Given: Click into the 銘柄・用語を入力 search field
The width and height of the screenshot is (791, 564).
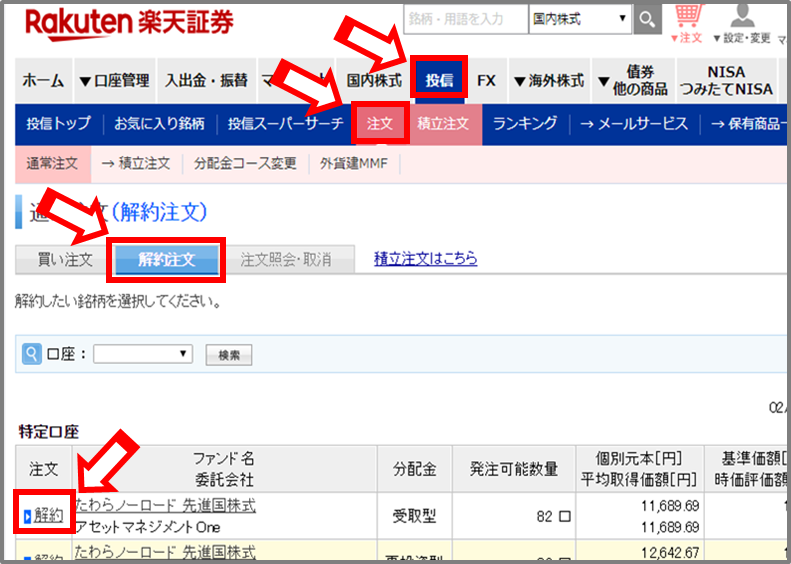Looking at the screenshot, I should coord(466,19).
